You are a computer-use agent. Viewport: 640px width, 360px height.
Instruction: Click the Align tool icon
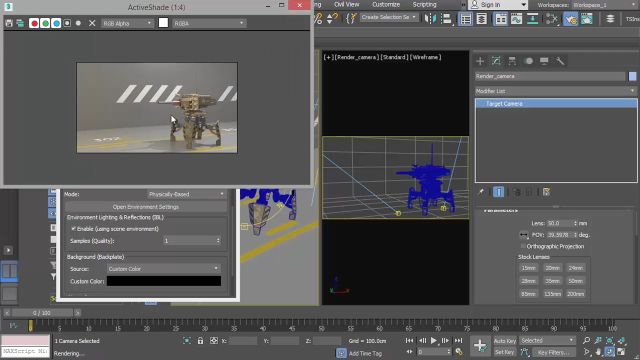click(x=447, y=19)
